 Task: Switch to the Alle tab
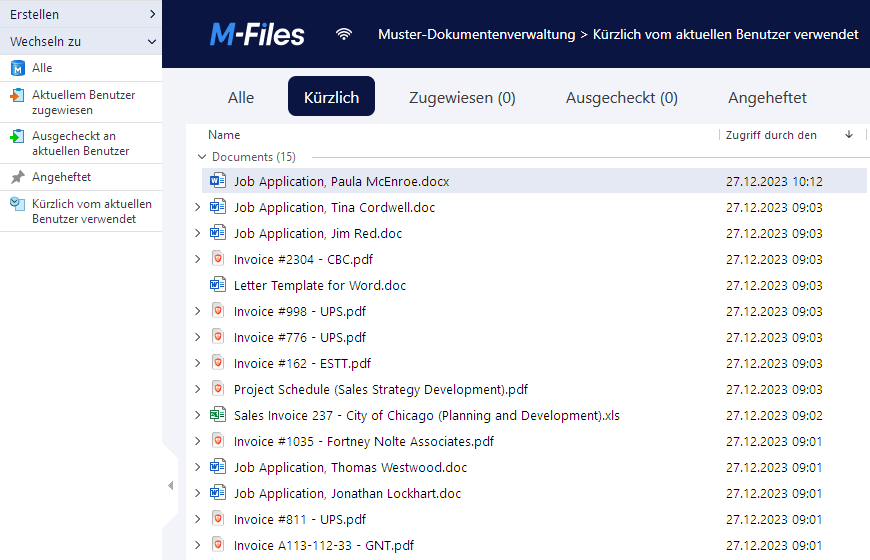pos(241,97)
